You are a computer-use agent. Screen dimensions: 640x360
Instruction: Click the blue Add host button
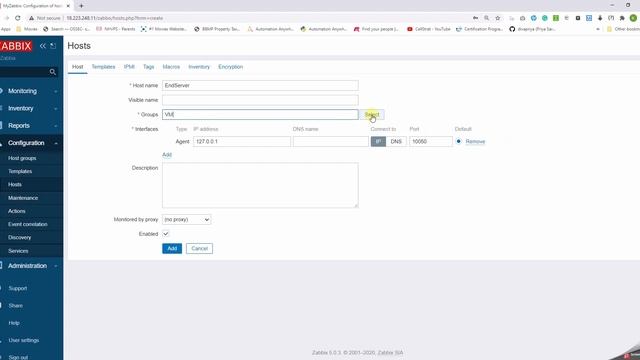pyautogui.click(x=172, y=249)
